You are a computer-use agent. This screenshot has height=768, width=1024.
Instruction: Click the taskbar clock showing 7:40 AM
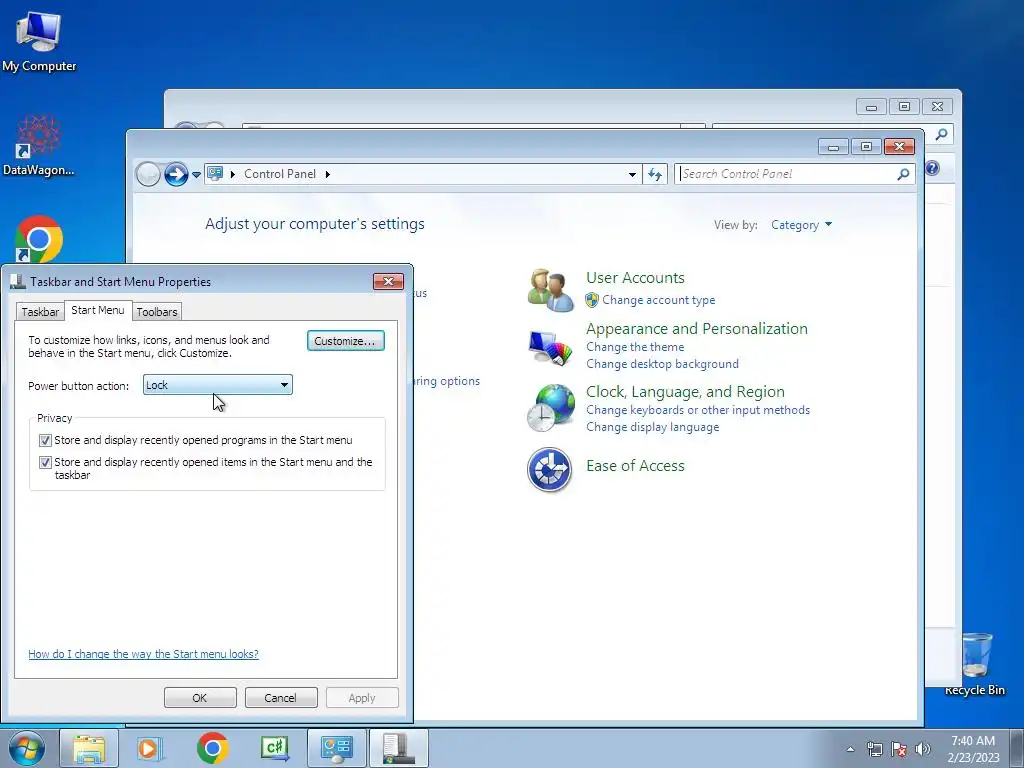pos(973,749)
